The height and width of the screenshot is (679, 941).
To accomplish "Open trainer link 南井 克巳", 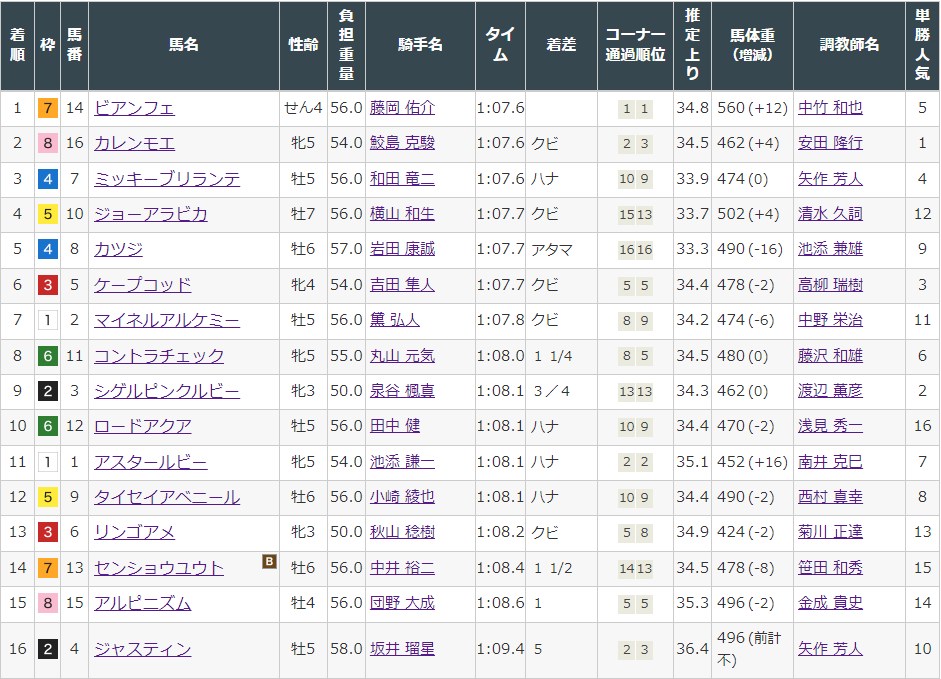I will coord(830,462).
